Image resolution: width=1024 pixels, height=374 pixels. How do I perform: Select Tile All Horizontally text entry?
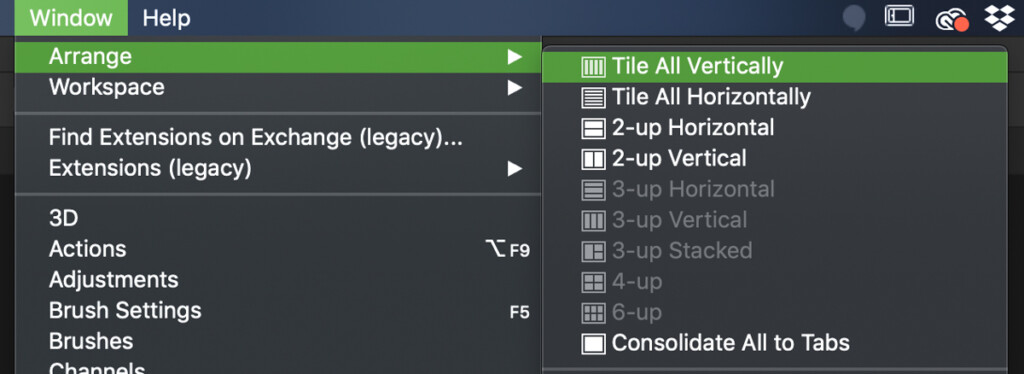coord(711,97)
